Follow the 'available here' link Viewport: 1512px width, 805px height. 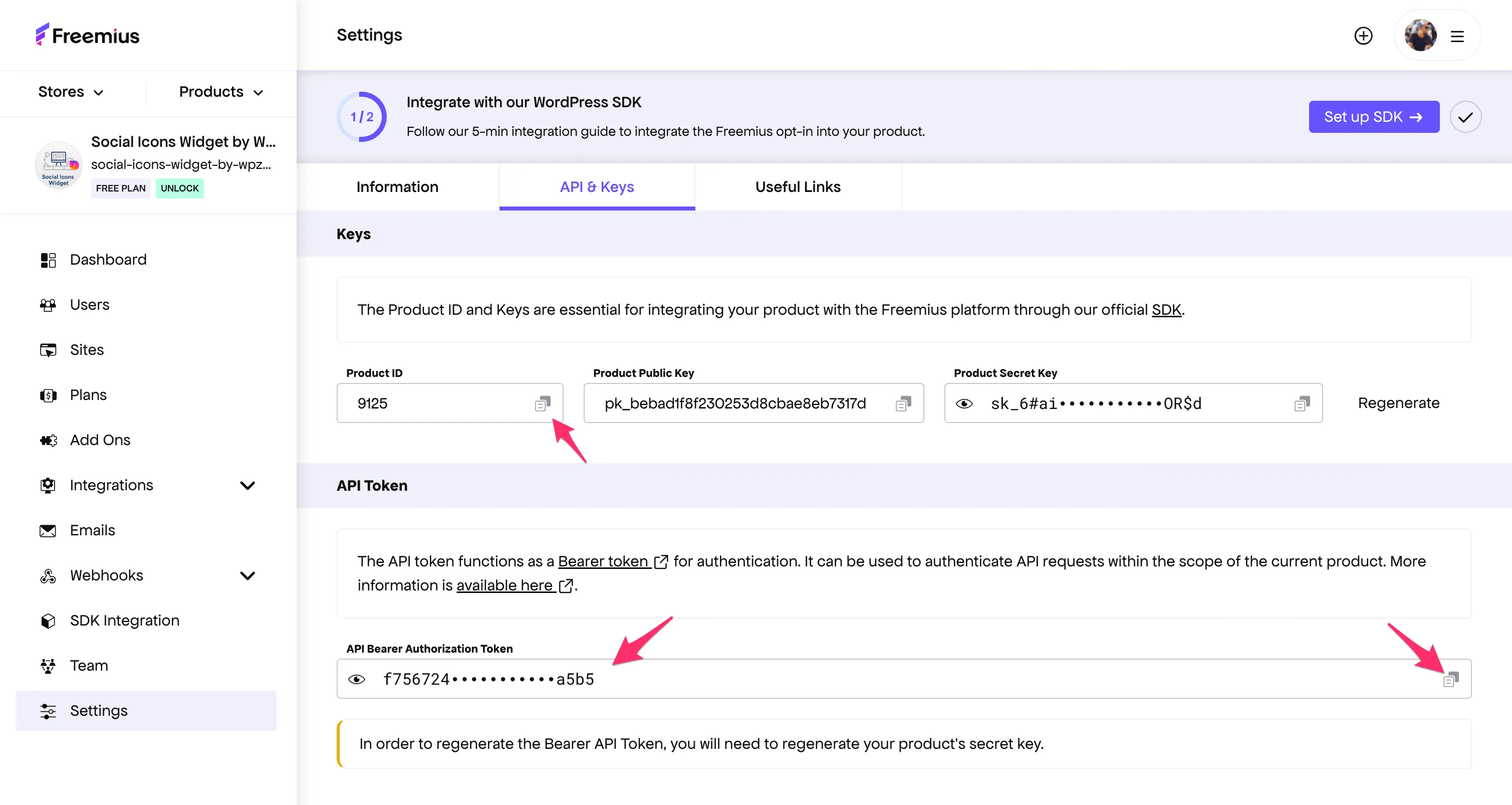tap(515, 585)
